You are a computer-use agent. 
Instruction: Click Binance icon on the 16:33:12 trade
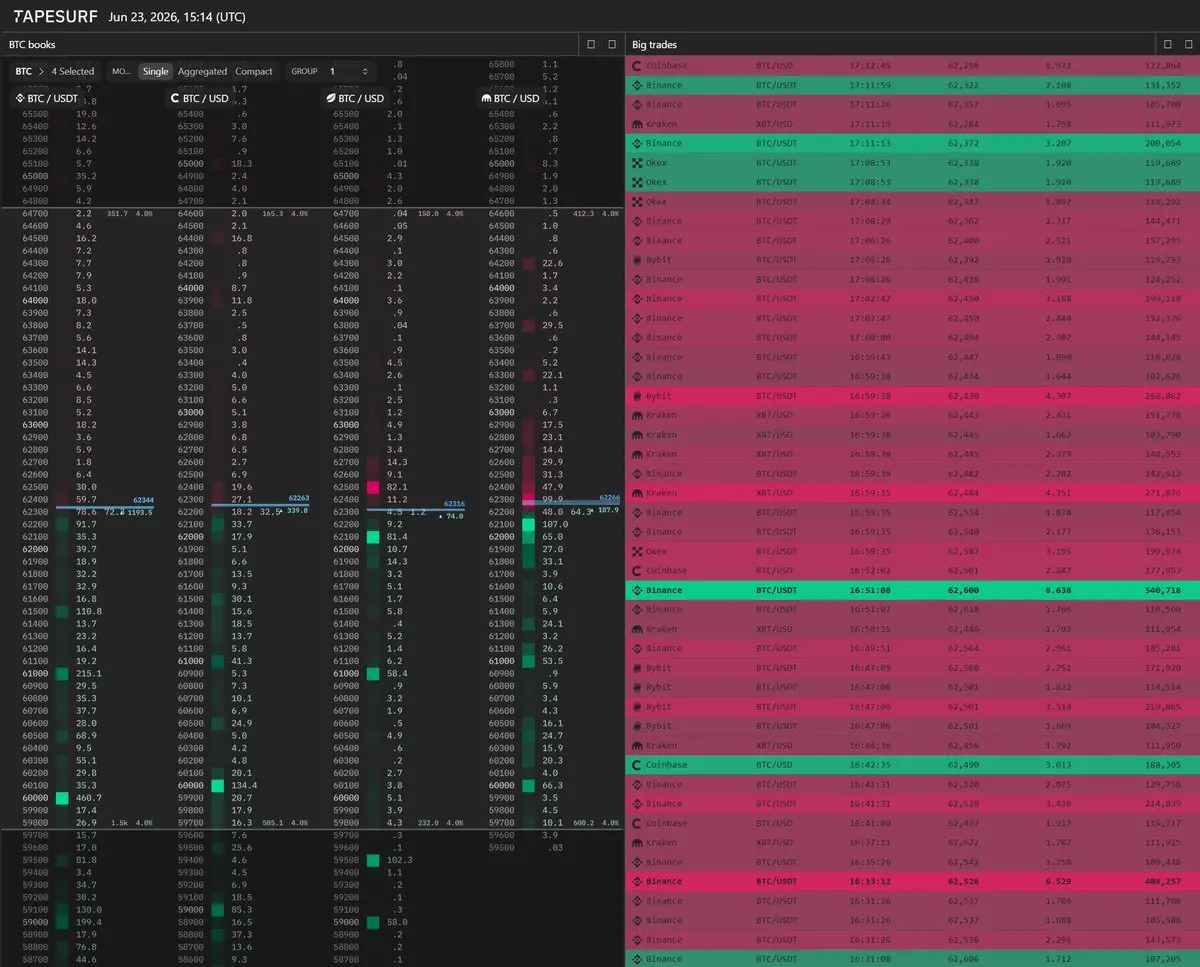(x=636, y=881)
